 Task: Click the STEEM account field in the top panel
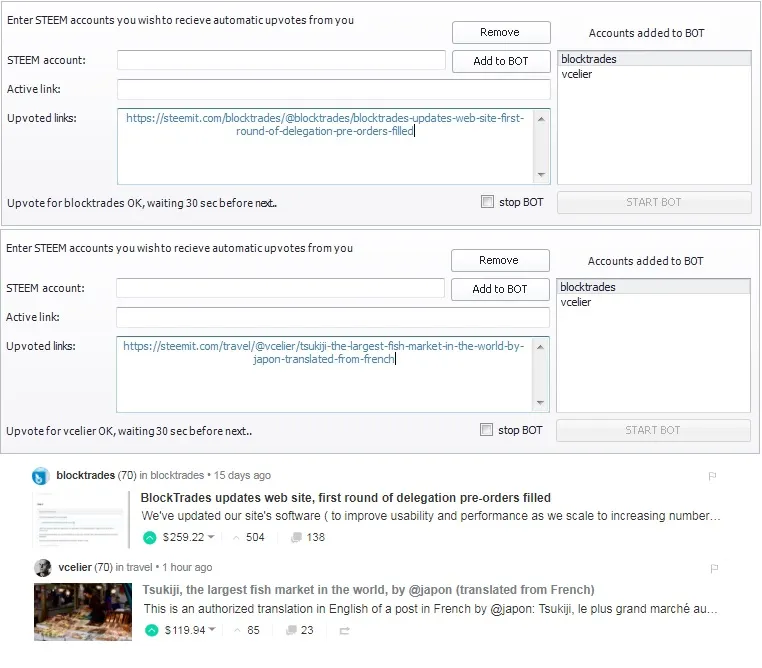(x=281, y=60)
